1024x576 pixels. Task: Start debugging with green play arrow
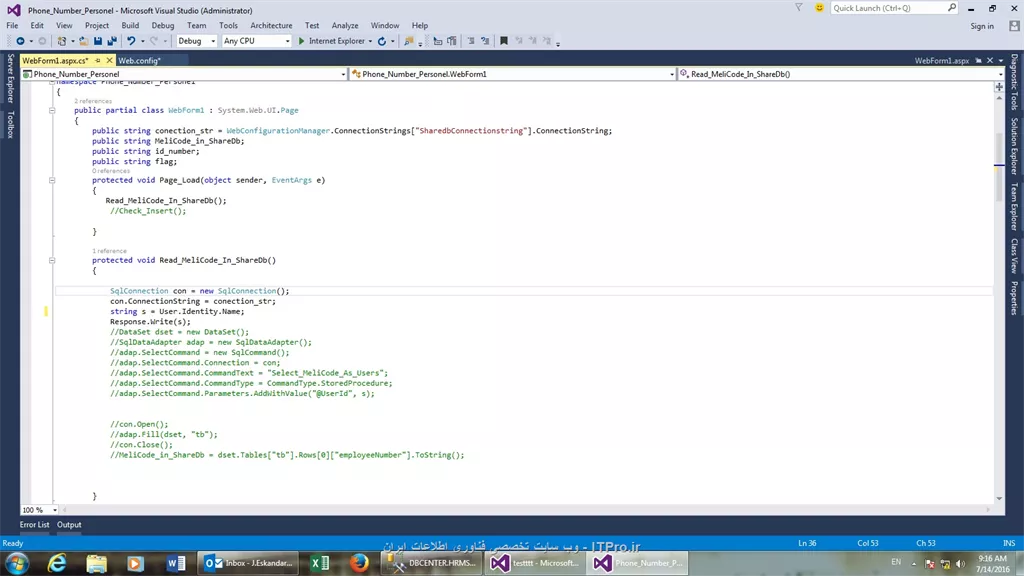click(301, 41)
